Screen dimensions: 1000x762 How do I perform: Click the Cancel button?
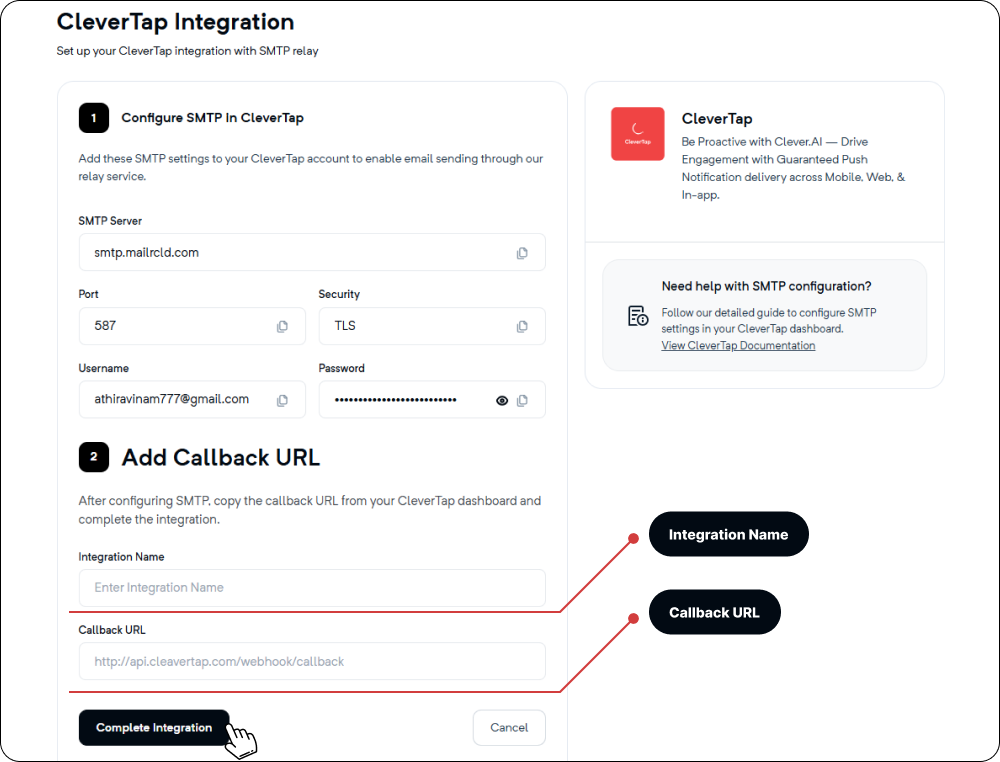tap(509, 728)
